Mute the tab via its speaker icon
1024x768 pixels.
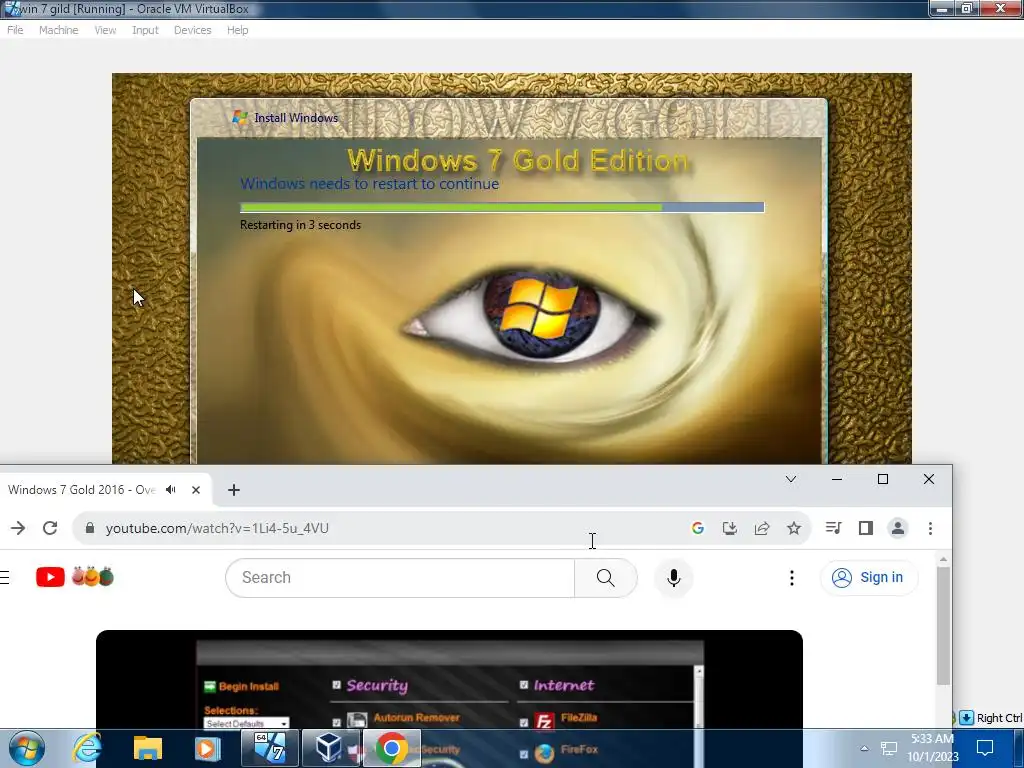pos(171,490)
